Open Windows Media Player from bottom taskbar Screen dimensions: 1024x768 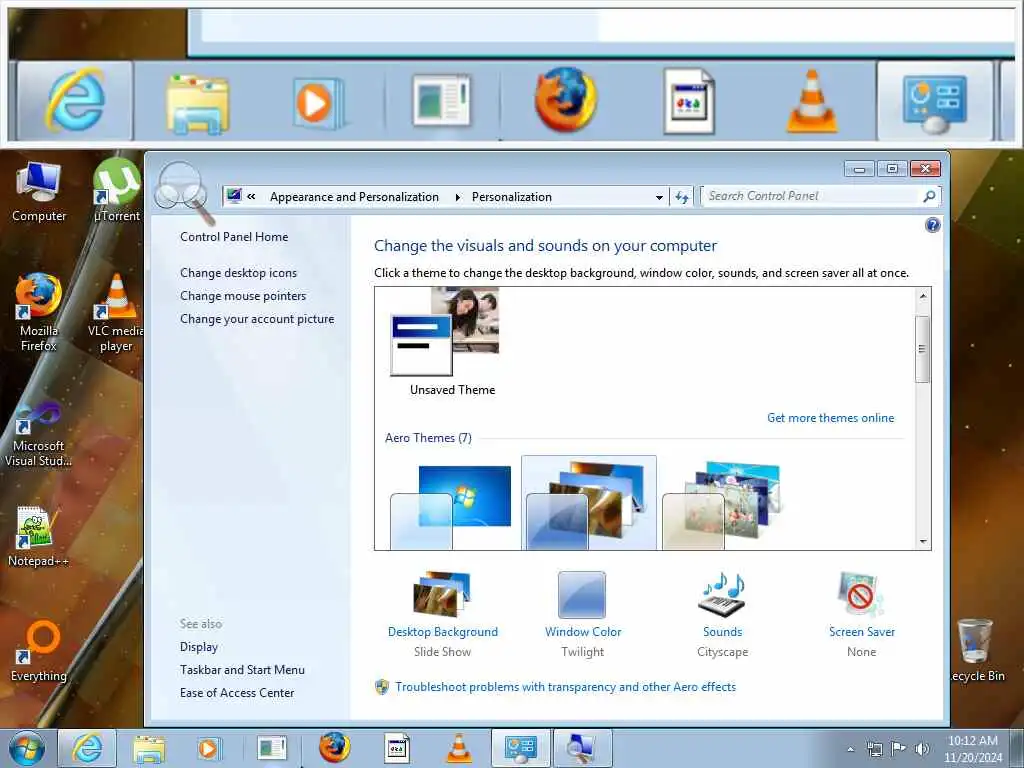pos(209,748)
